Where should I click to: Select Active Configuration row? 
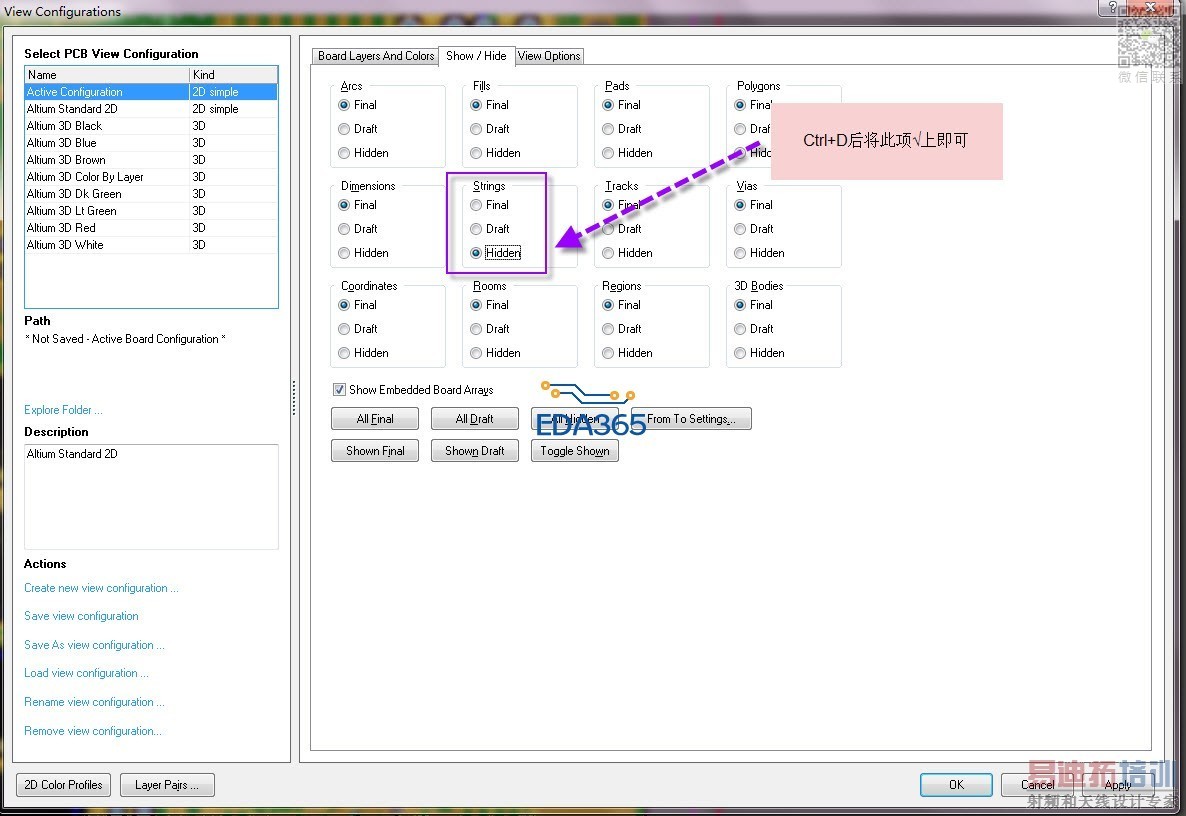pyautogui.click(x=151, y=92)
